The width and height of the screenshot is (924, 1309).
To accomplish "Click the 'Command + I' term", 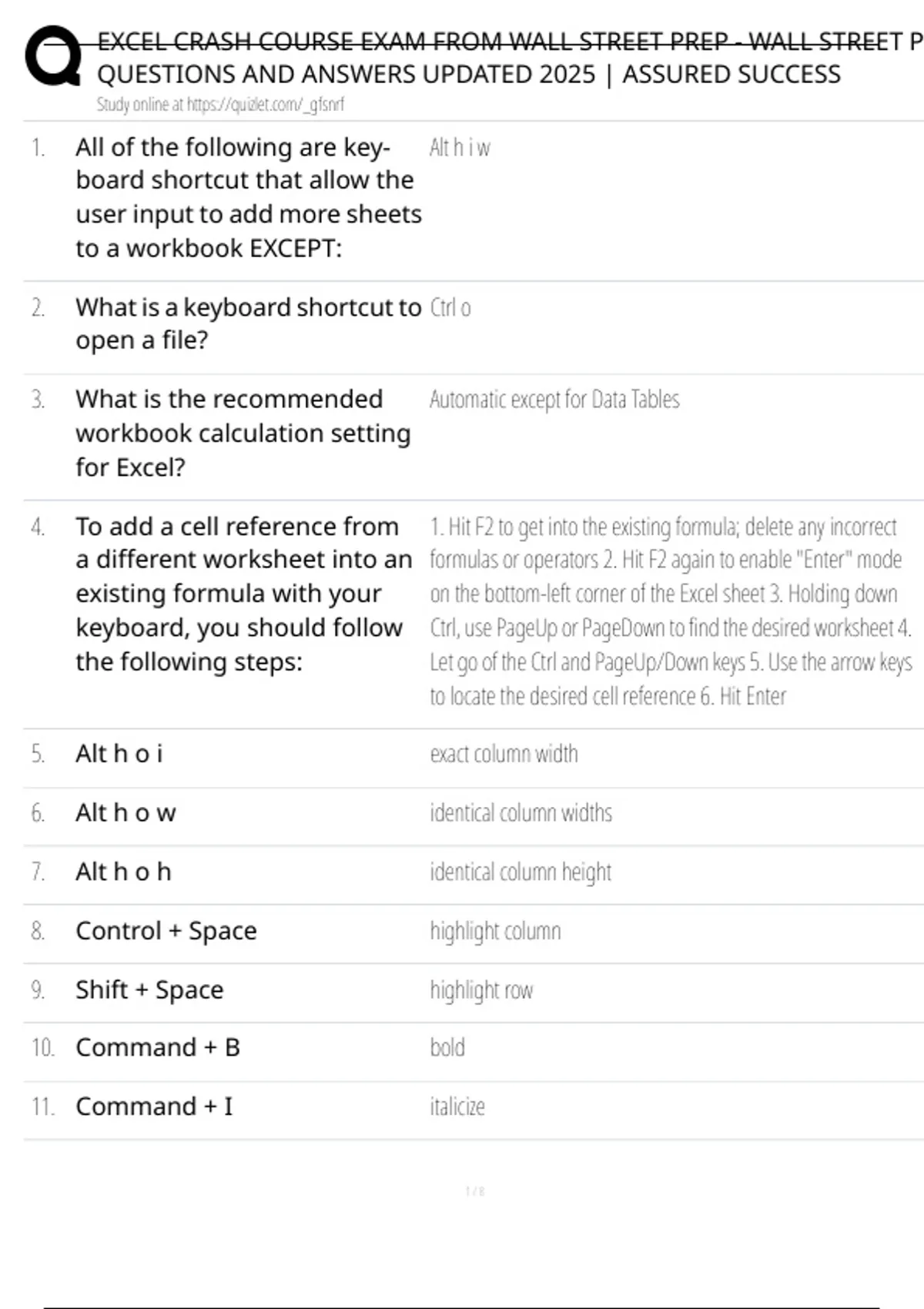I will pos(154,1106).
